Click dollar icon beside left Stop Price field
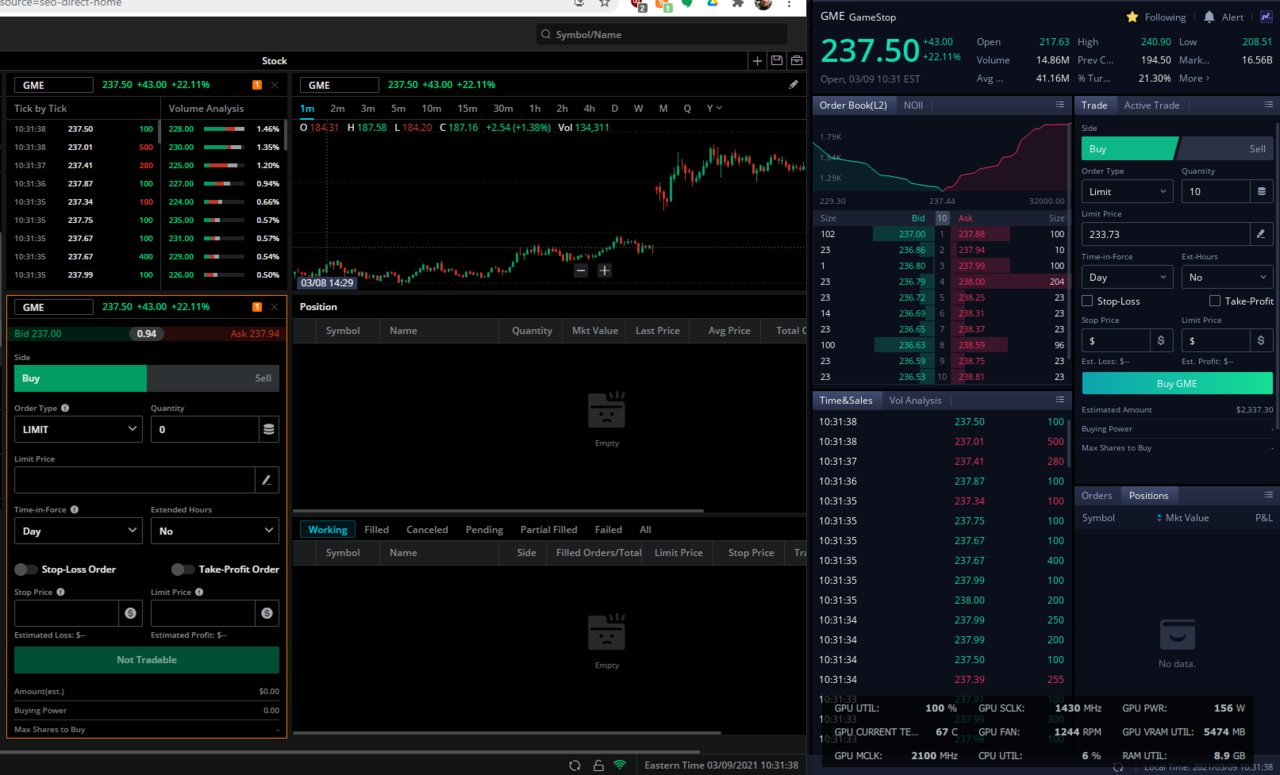The width and height of the screenshot is (1280, 775). [x=130, y=613]
